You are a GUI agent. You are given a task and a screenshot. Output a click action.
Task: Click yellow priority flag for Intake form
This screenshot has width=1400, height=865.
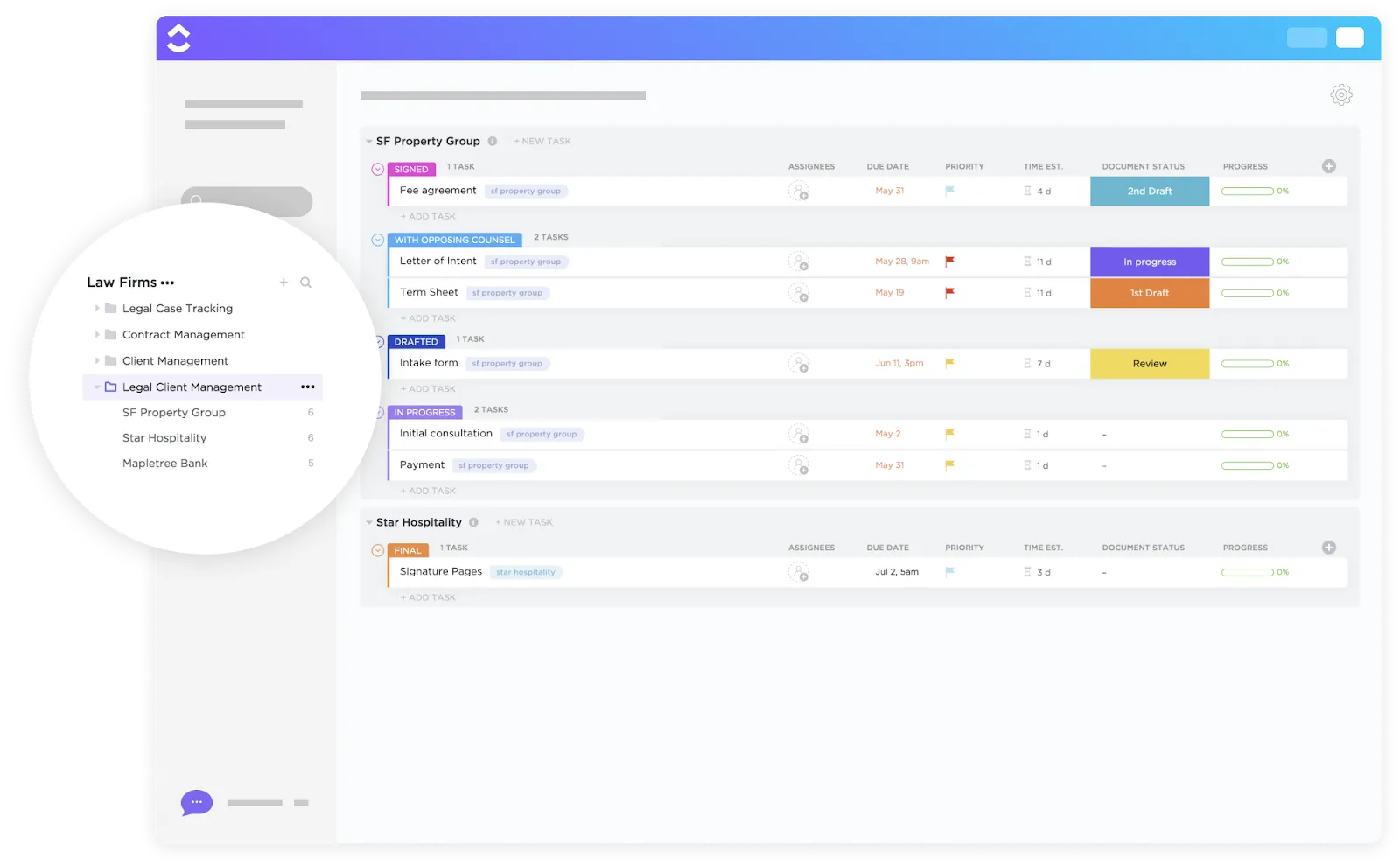[949, 363]
